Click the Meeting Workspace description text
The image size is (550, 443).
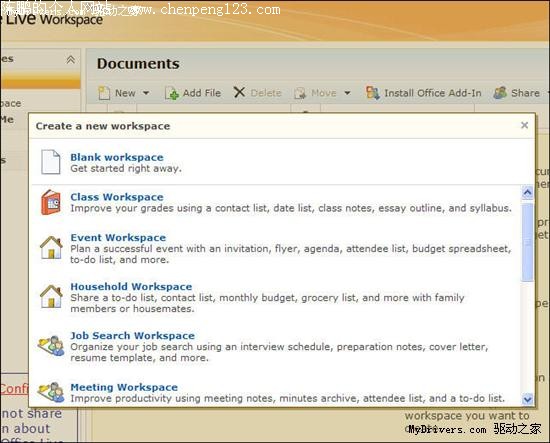coord(288,398)
